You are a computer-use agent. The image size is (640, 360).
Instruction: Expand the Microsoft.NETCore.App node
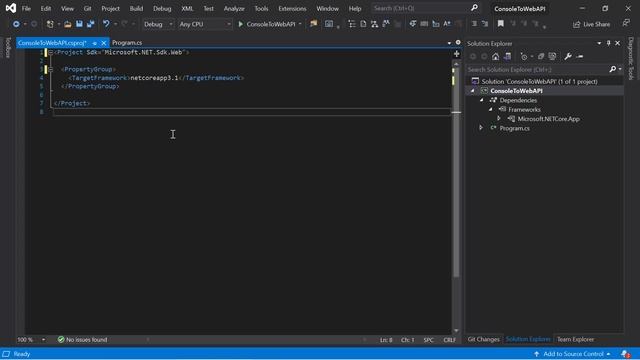(x=499, y=119)
